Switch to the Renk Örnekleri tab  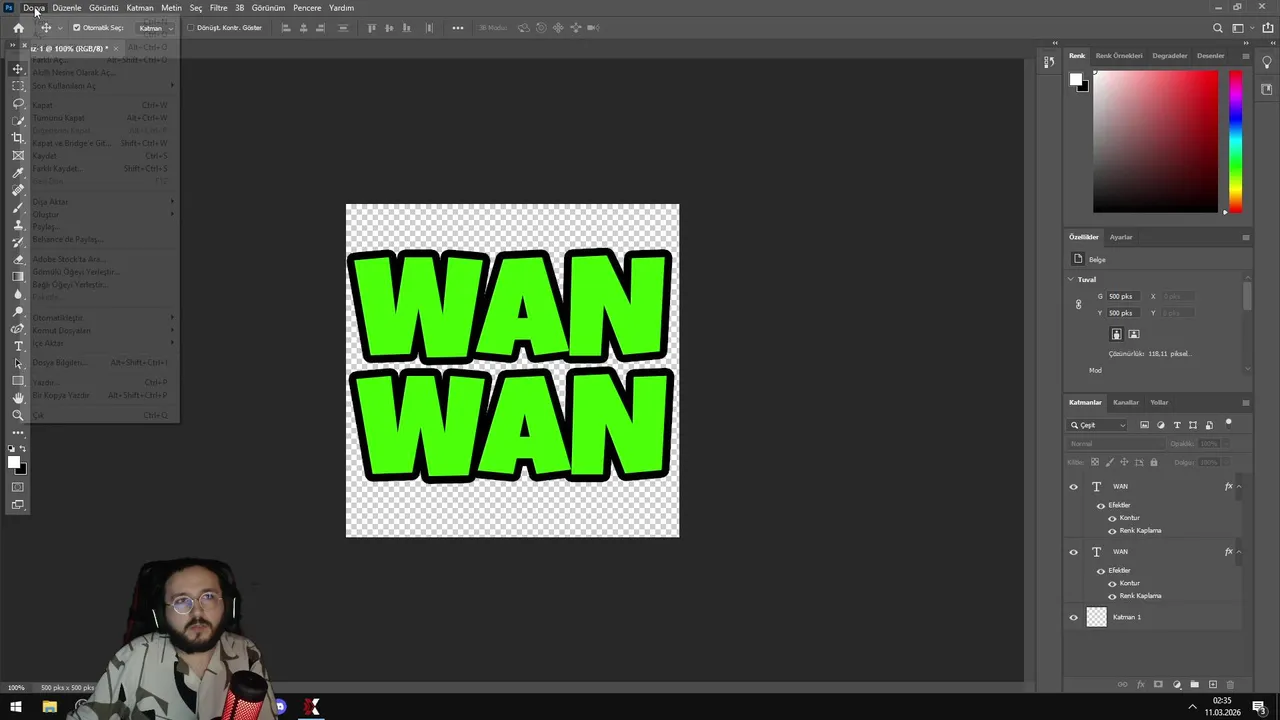(x=1119, y=55)
